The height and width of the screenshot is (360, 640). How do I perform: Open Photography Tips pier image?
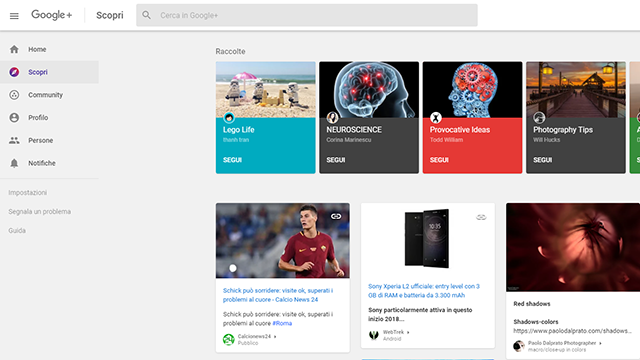tap(576, 89)
